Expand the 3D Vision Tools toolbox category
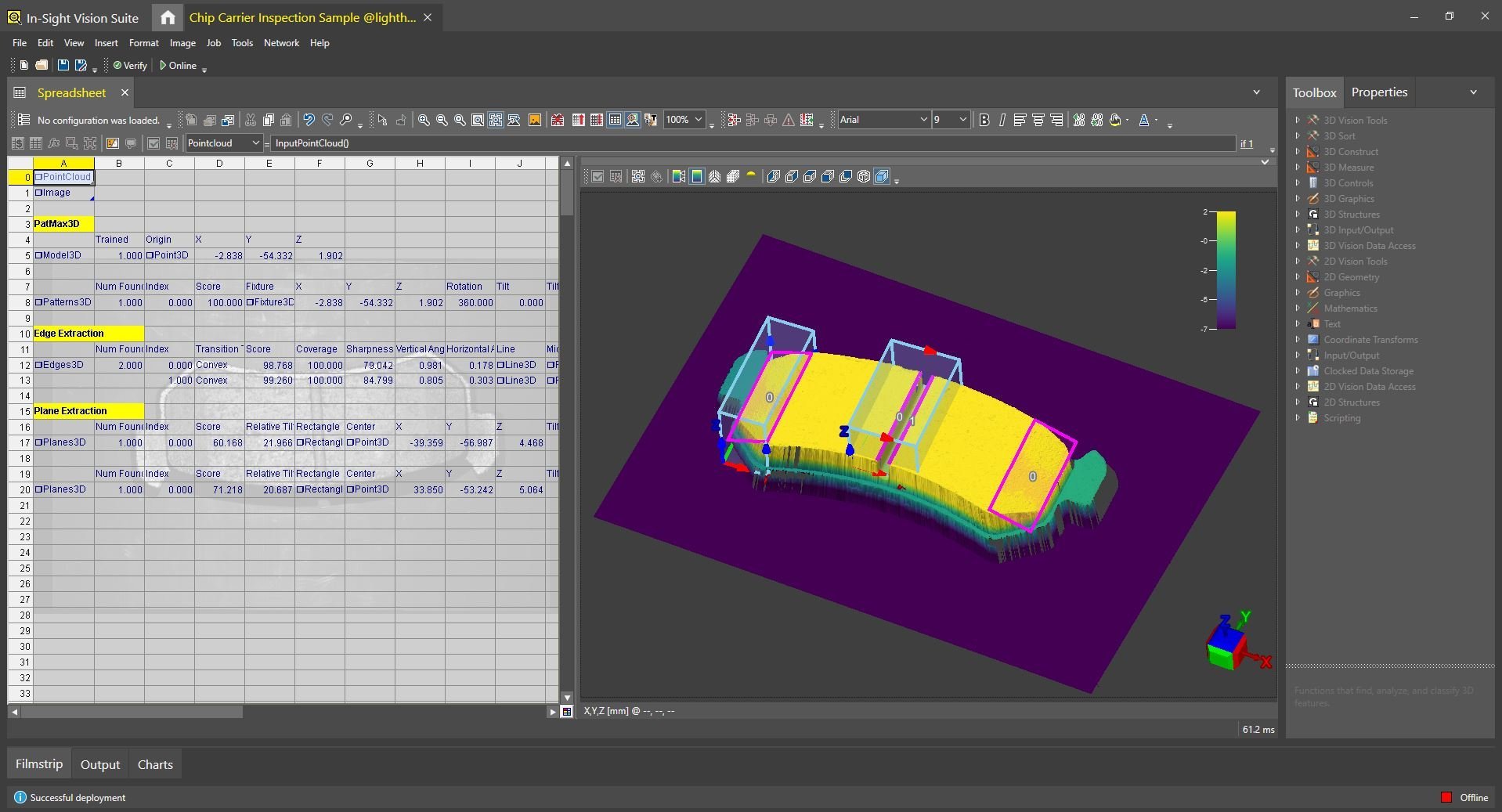Viewport: 1502px width, 812px height. pos(1298,121)
